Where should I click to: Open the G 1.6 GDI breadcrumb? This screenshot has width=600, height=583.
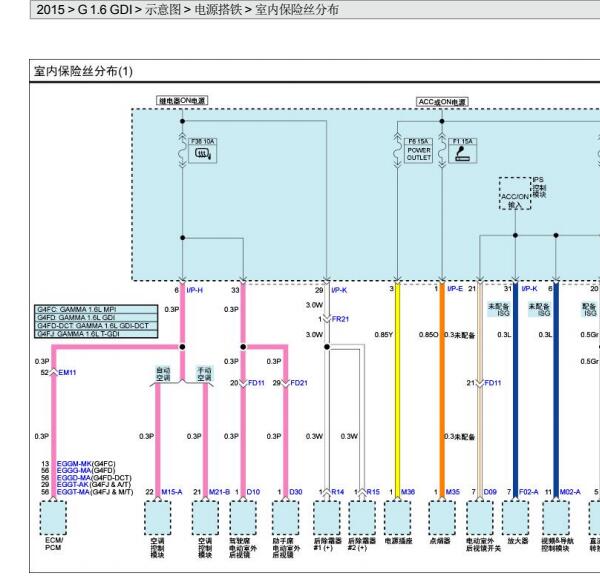point(105,10)
